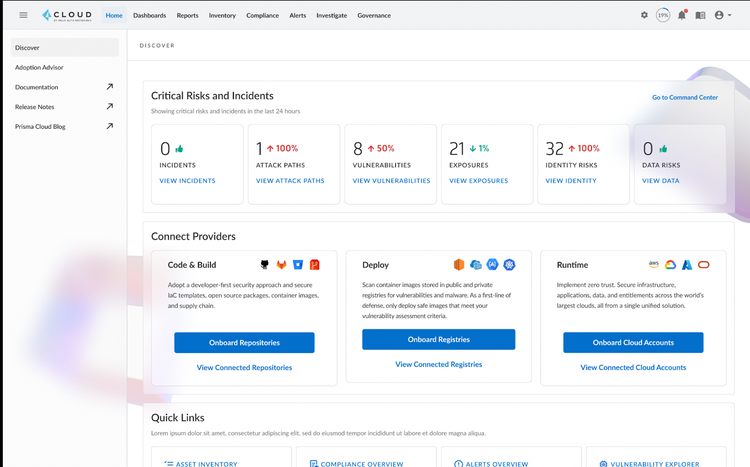Expand the profile dropdown arrow
The height and width of the screenshot is (467, 750).
tap(729, 15)
